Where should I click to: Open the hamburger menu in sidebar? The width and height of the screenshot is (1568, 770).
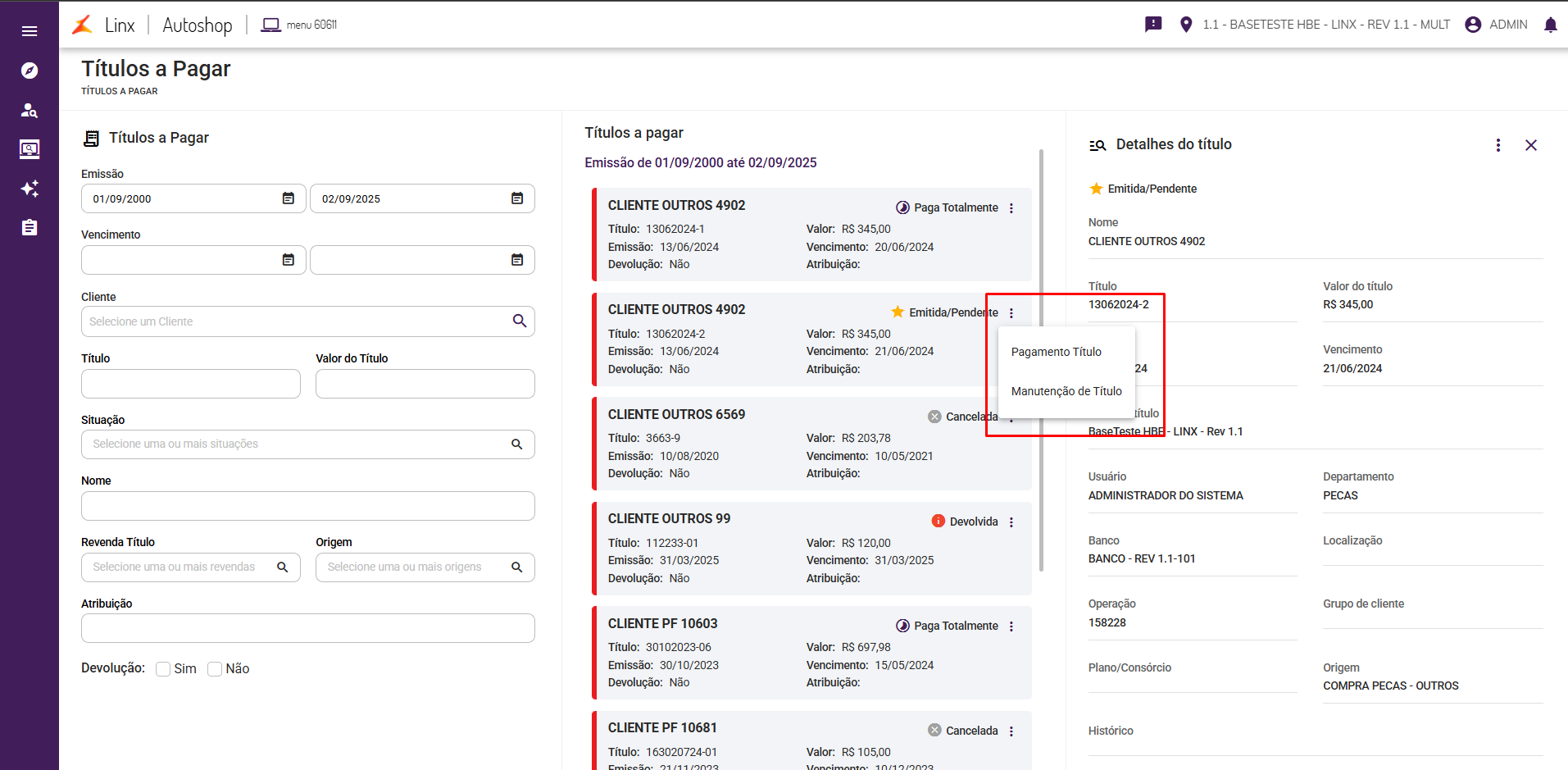click(x=30, y=31)
